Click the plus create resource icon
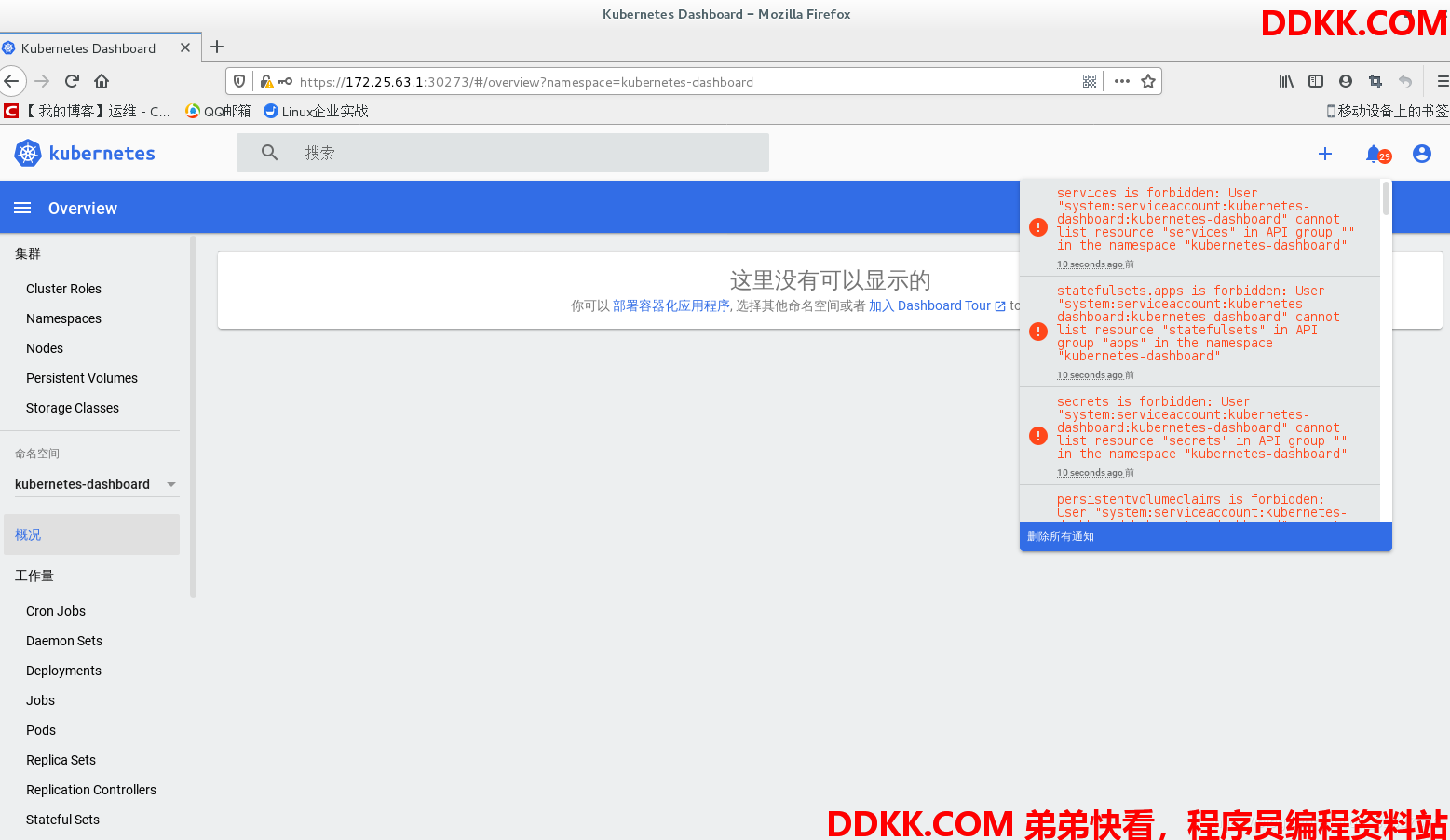 point(1325,154)
